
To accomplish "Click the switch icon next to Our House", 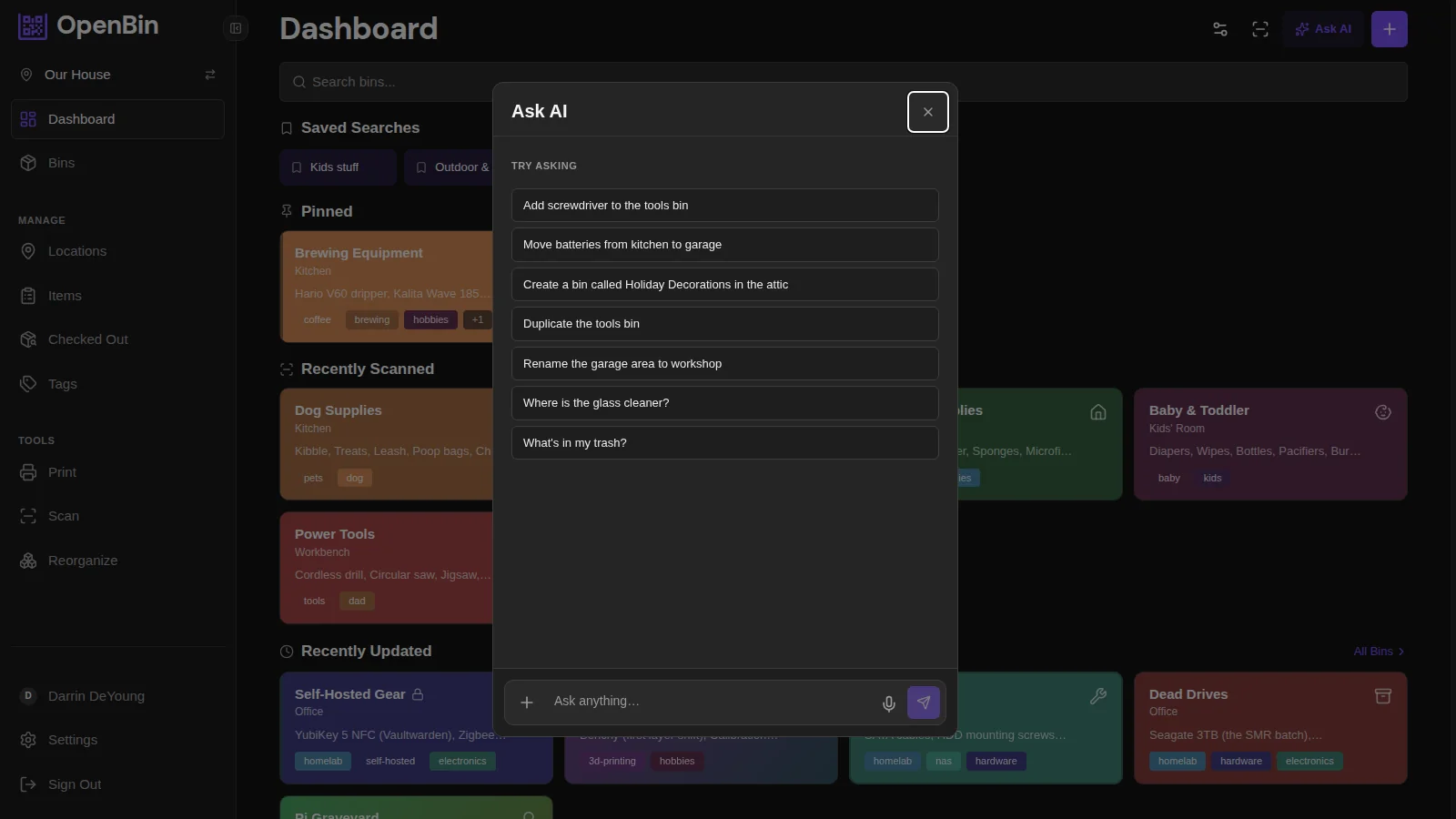I will coord(209,75).
